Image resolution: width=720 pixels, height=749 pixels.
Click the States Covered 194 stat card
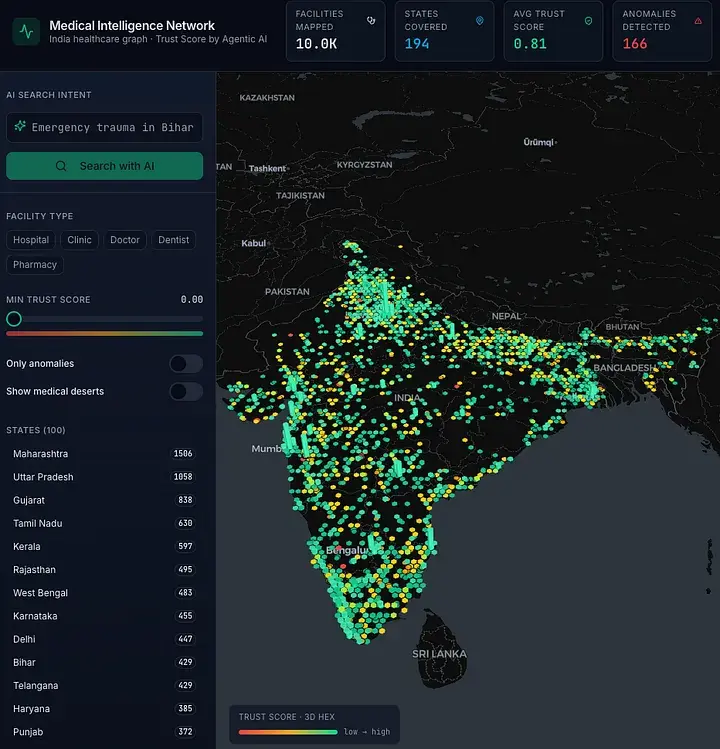coord(444,31)
